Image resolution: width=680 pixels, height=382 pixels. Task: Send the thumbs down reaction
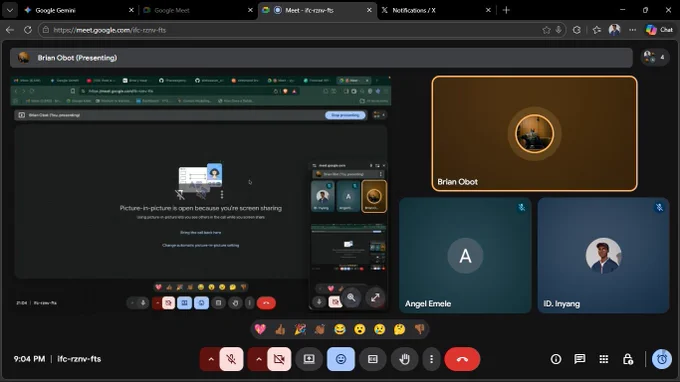click(x=419, y=329)
